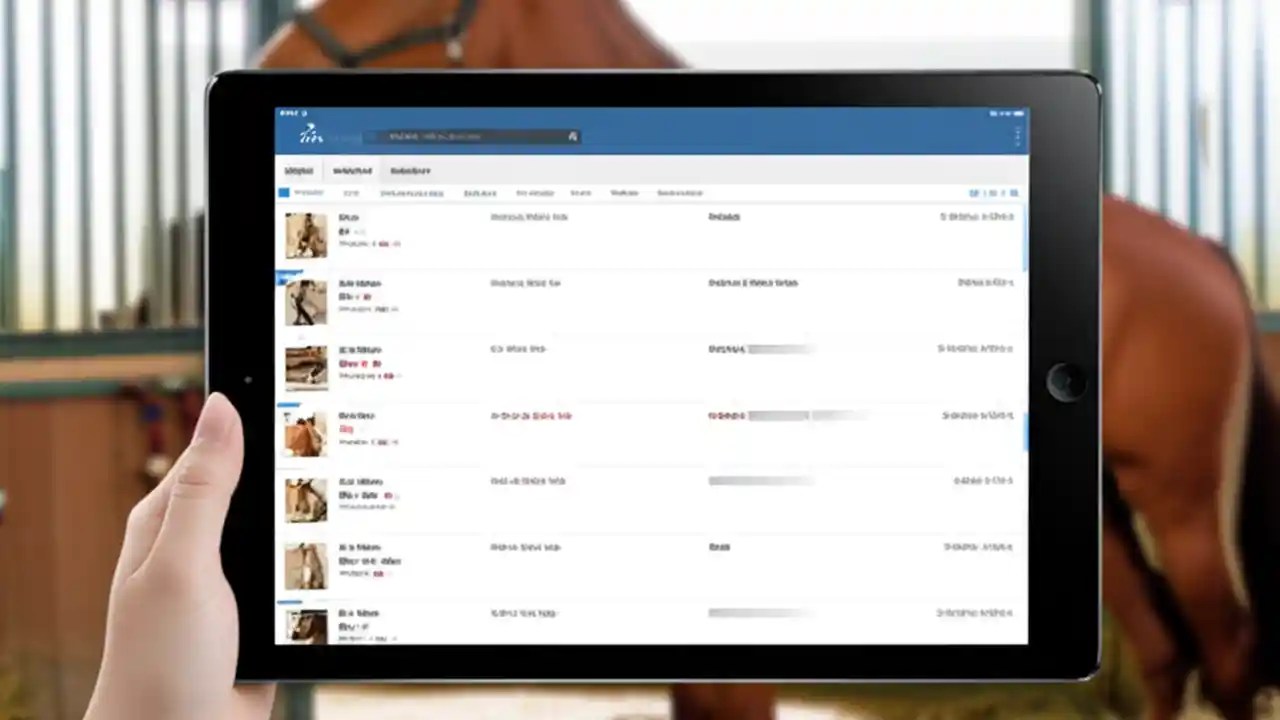This screenshot has width=1280, height=720.
Task: Switch to the Watched tab
Action: coord(352,170)
